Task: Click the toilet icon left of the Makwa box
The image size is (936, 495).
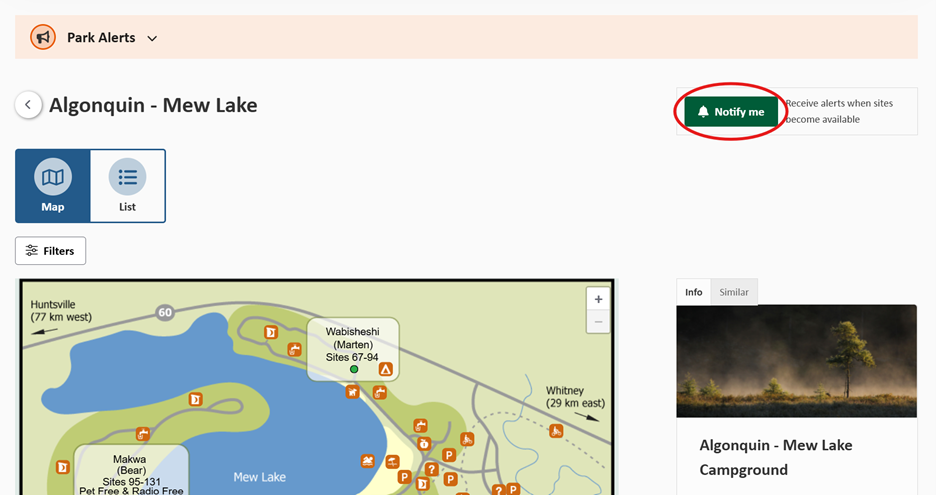Action: tap(63, 467)
